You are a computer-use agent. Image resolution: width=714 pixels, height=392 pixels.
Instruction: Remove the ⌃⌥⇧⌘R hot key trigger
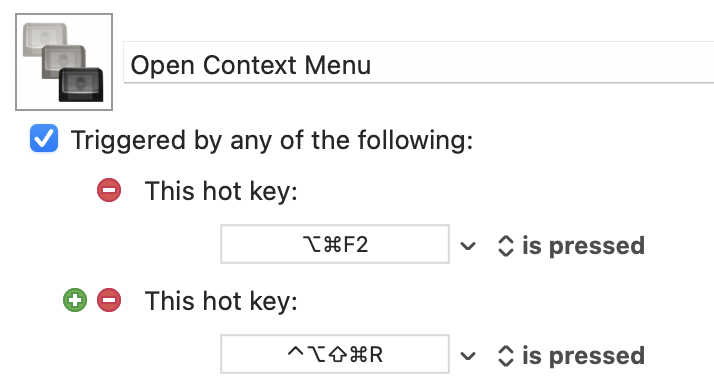tap(109, 300)
